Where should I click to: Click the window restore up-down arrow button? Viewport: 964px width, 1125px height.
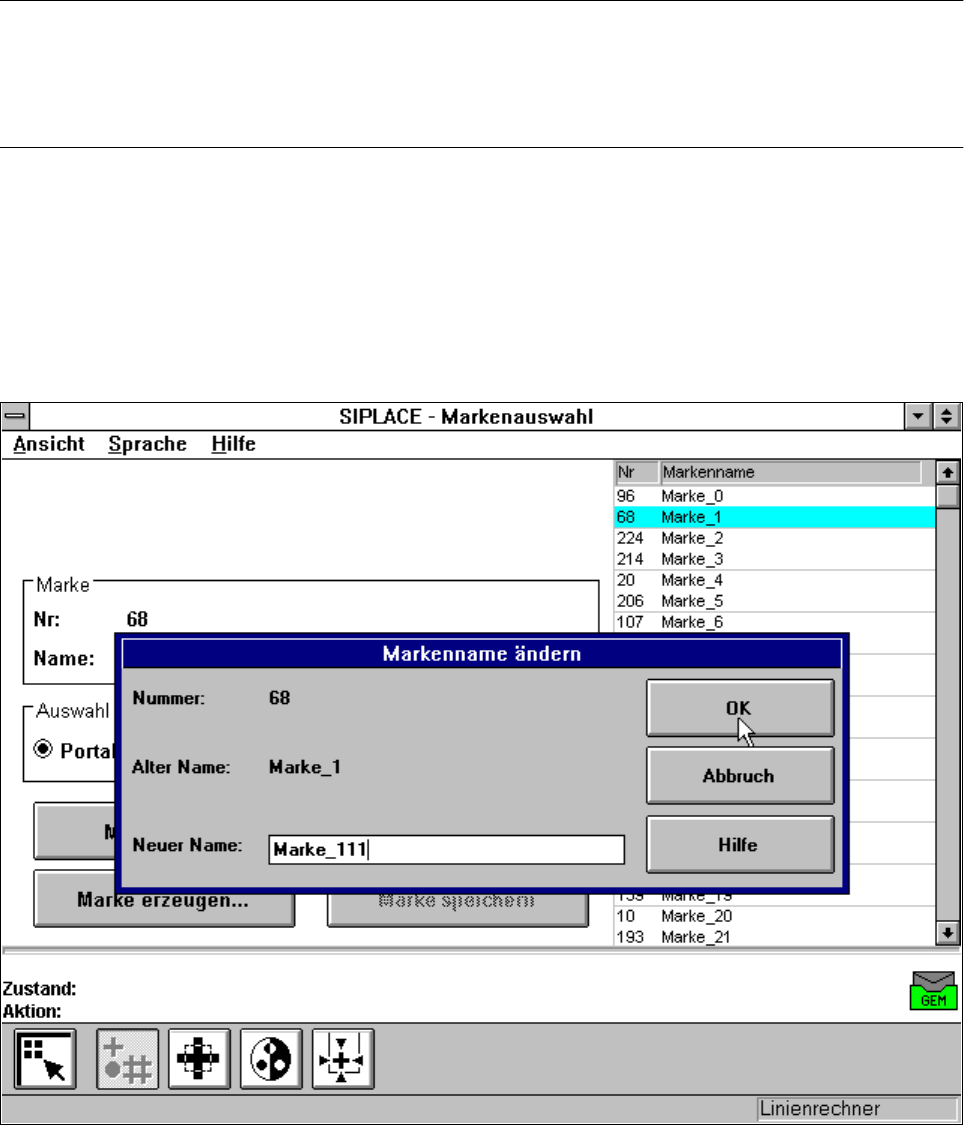coord(947,416)
